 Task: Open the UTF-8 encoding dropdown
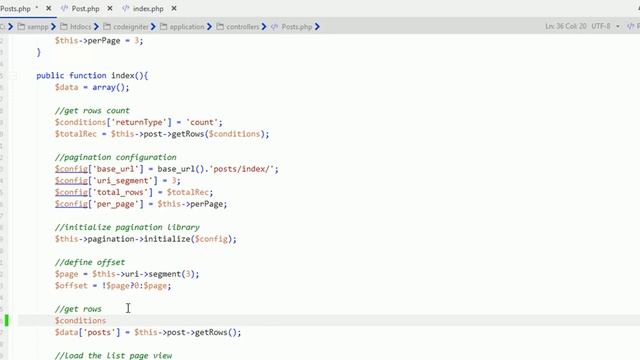[606, 26]
